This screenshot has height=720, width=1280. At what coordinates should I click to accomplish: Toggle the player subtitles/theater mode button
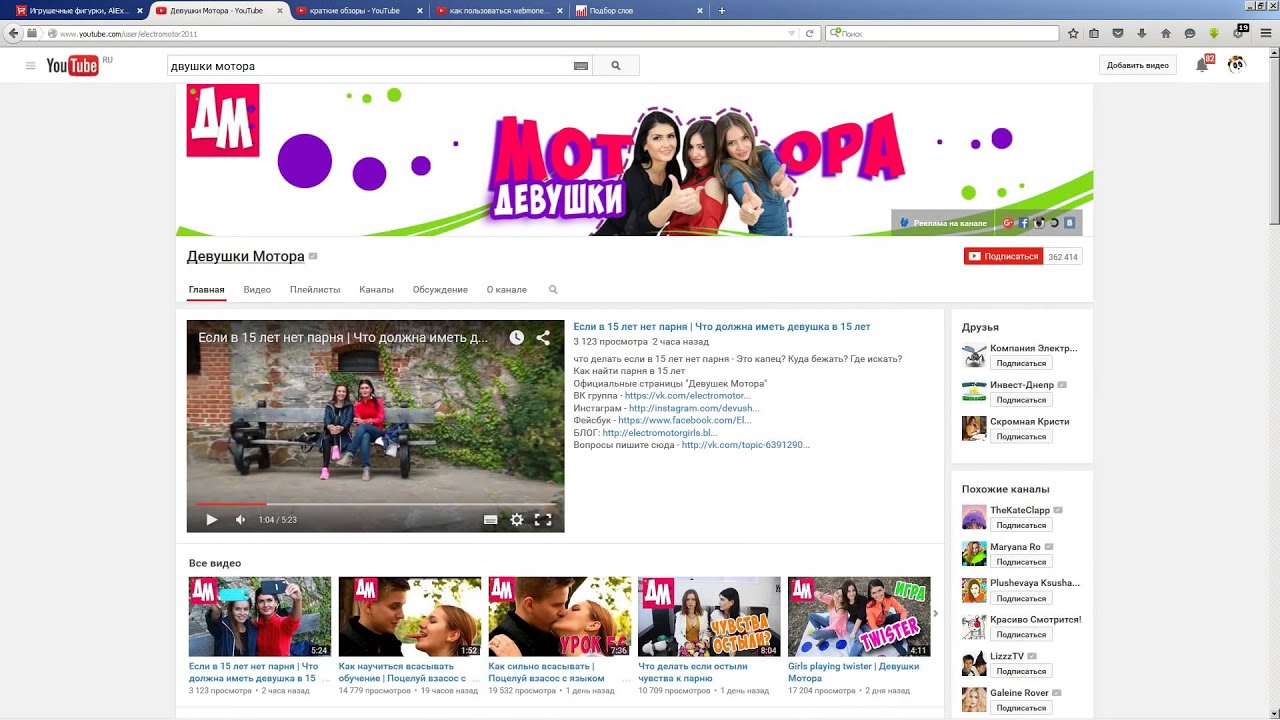tap(490, 520)
